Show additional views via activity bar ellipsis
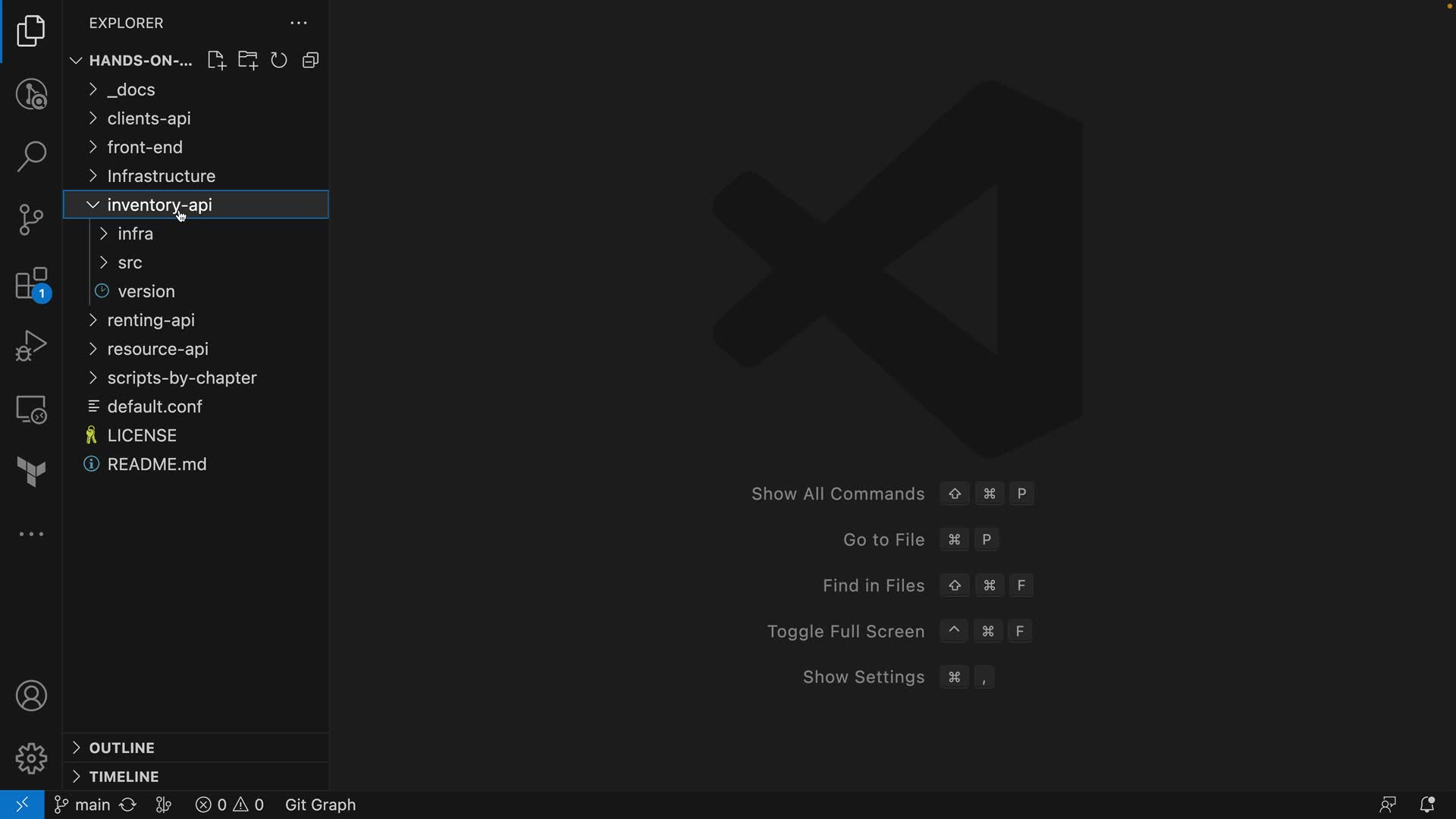Image resolution: width=1456 pixels, height=819 pixels. coord(31,535)
